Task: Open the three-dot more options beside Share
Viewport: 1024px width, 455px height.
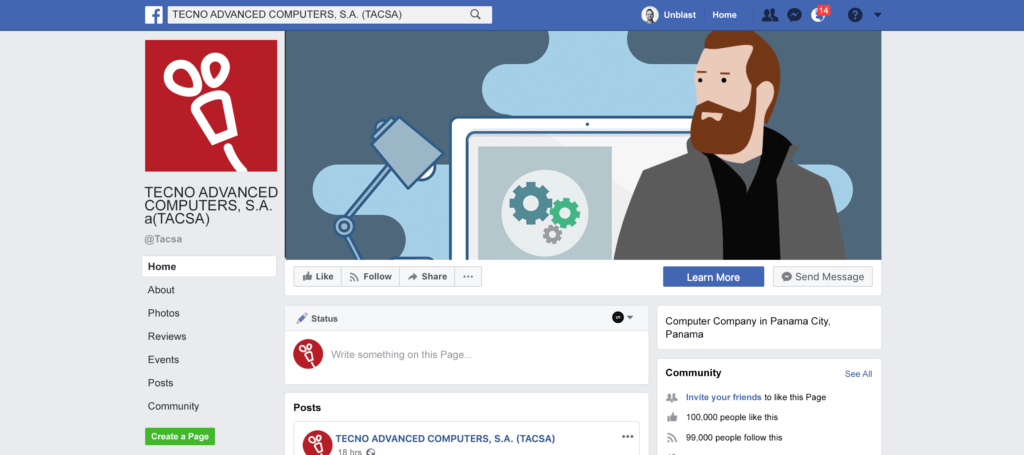Action: (x=468, y=277)
